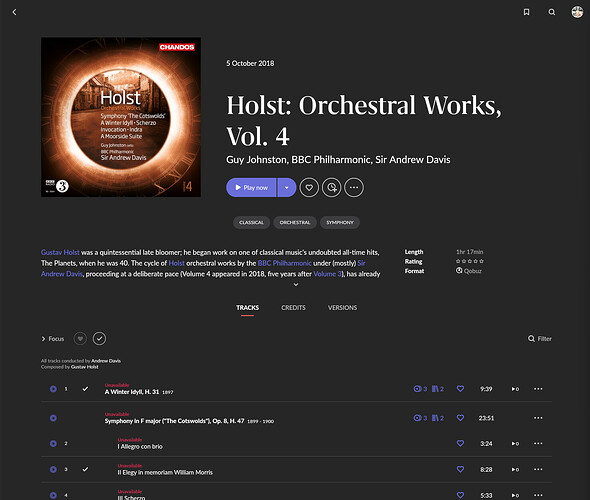Image resolution: width=590 pixels, height=500 pixels.
Task: Click the Qobuz format label
Action: coord(469,271)
